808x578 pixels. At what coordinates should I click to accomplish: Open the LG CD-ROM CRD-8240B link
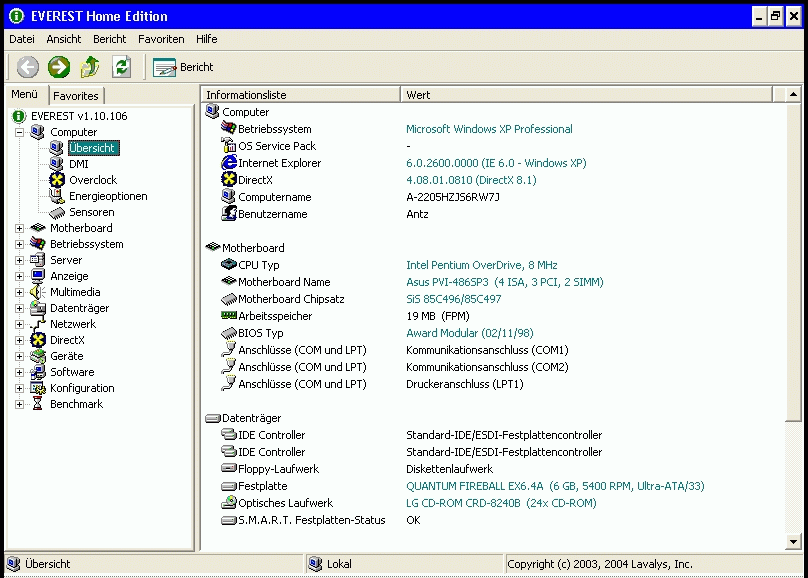point(501,503)
